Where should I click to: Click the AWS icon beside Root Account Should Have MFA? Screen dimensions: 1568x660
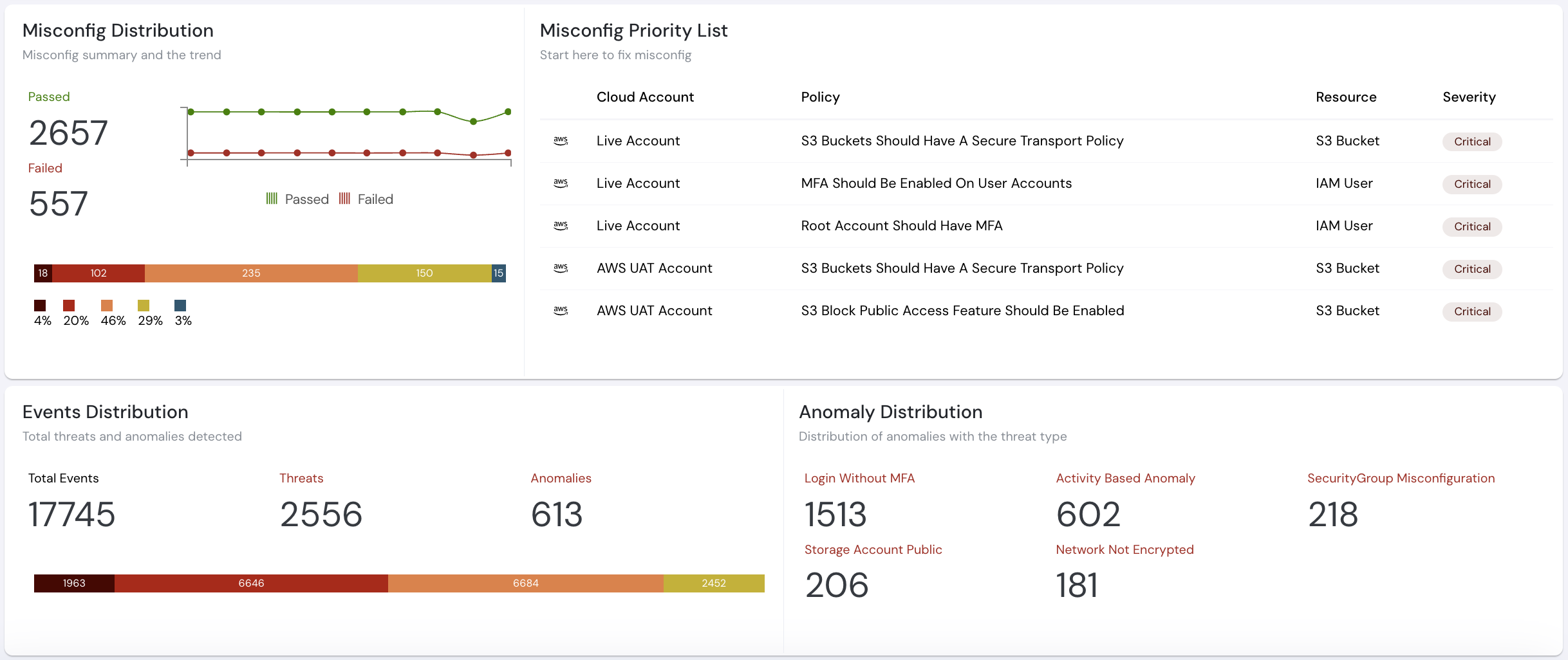coord(561,226)
